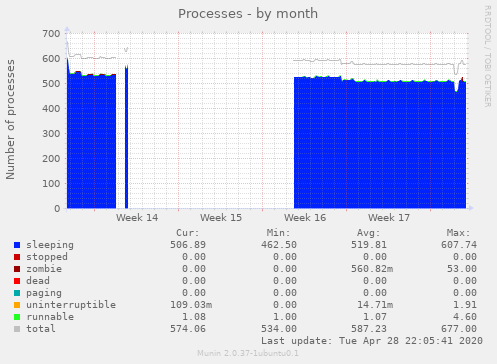The height and width of the screenshot is (364, 497).
Task: Click the 'Last update' timestamp line
Action: [x=372, y=341]
